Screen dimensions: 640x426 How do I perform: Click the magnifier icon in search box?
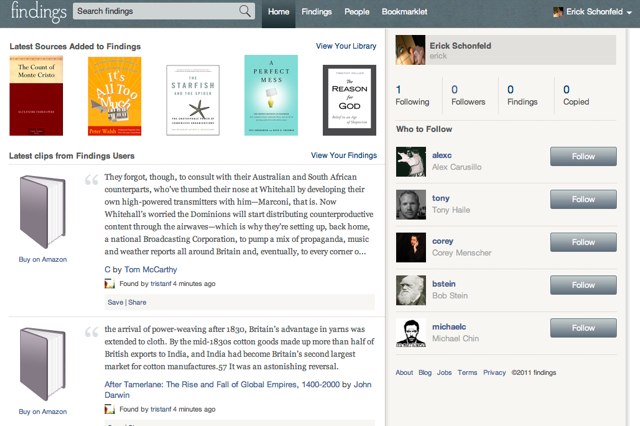coord(245,12)
